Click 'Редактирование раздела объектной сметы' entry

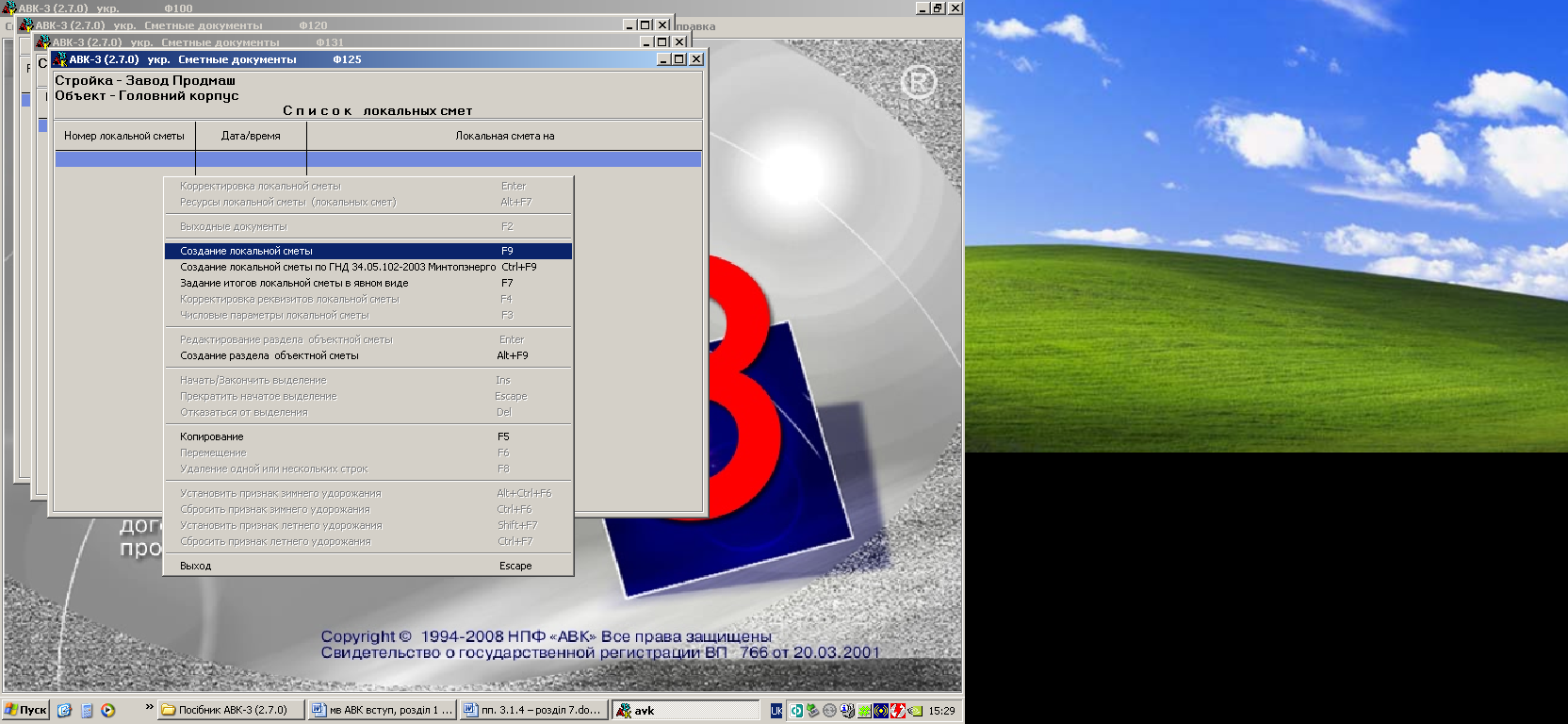[367, 339]
